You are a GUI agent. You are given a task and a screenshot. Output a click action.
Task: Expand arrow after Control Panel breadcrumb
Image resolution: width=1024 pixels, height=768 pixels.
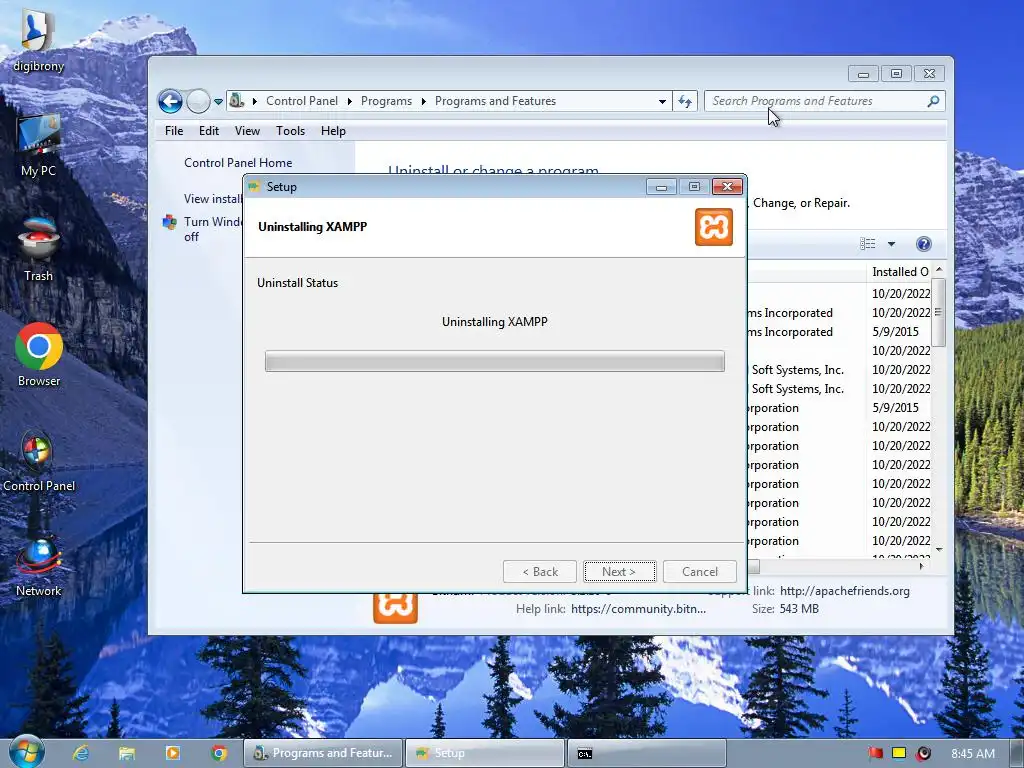pyautogui.click(x=349, y=101)
